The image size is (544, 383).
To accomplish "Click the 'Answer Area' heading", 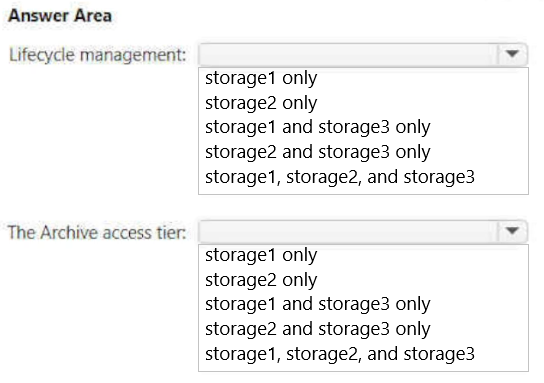I will pyautogui.click(x=60, y=16).
